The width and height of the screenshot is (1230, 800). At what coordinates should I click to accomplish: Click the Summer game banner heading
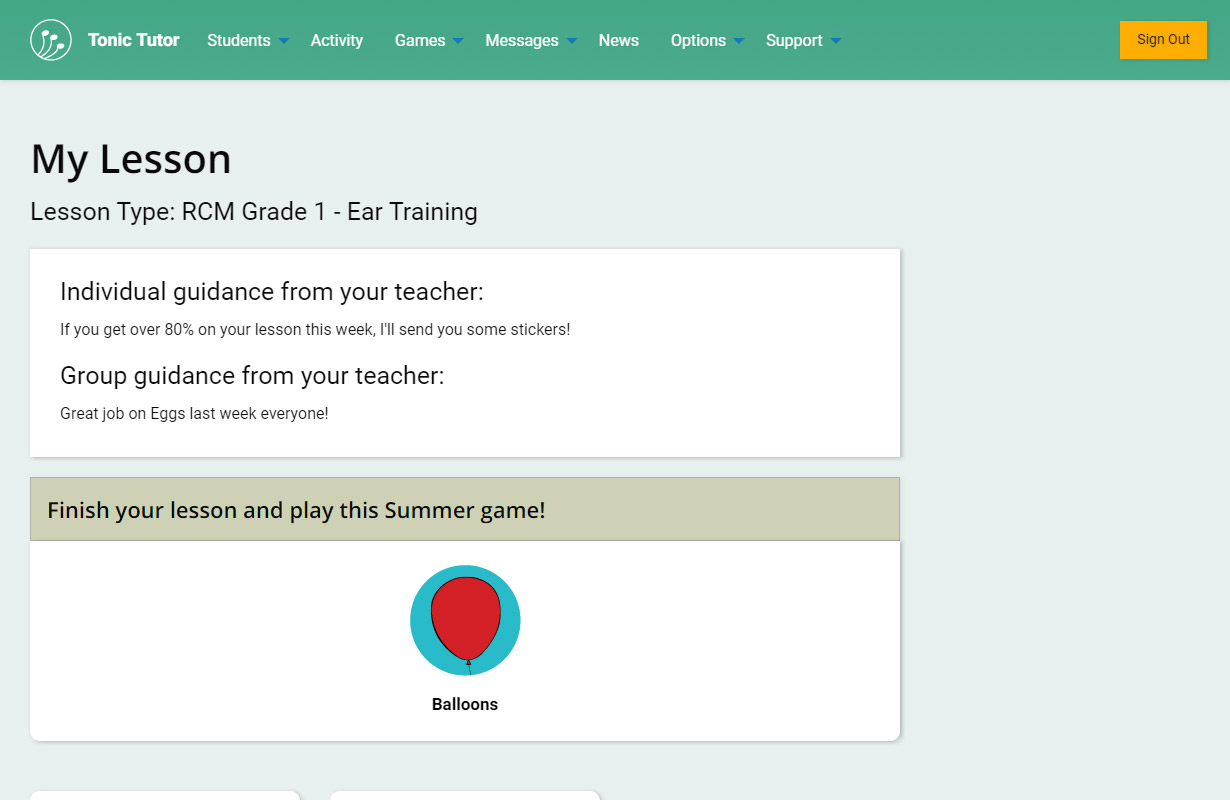[x=296, y=510]
